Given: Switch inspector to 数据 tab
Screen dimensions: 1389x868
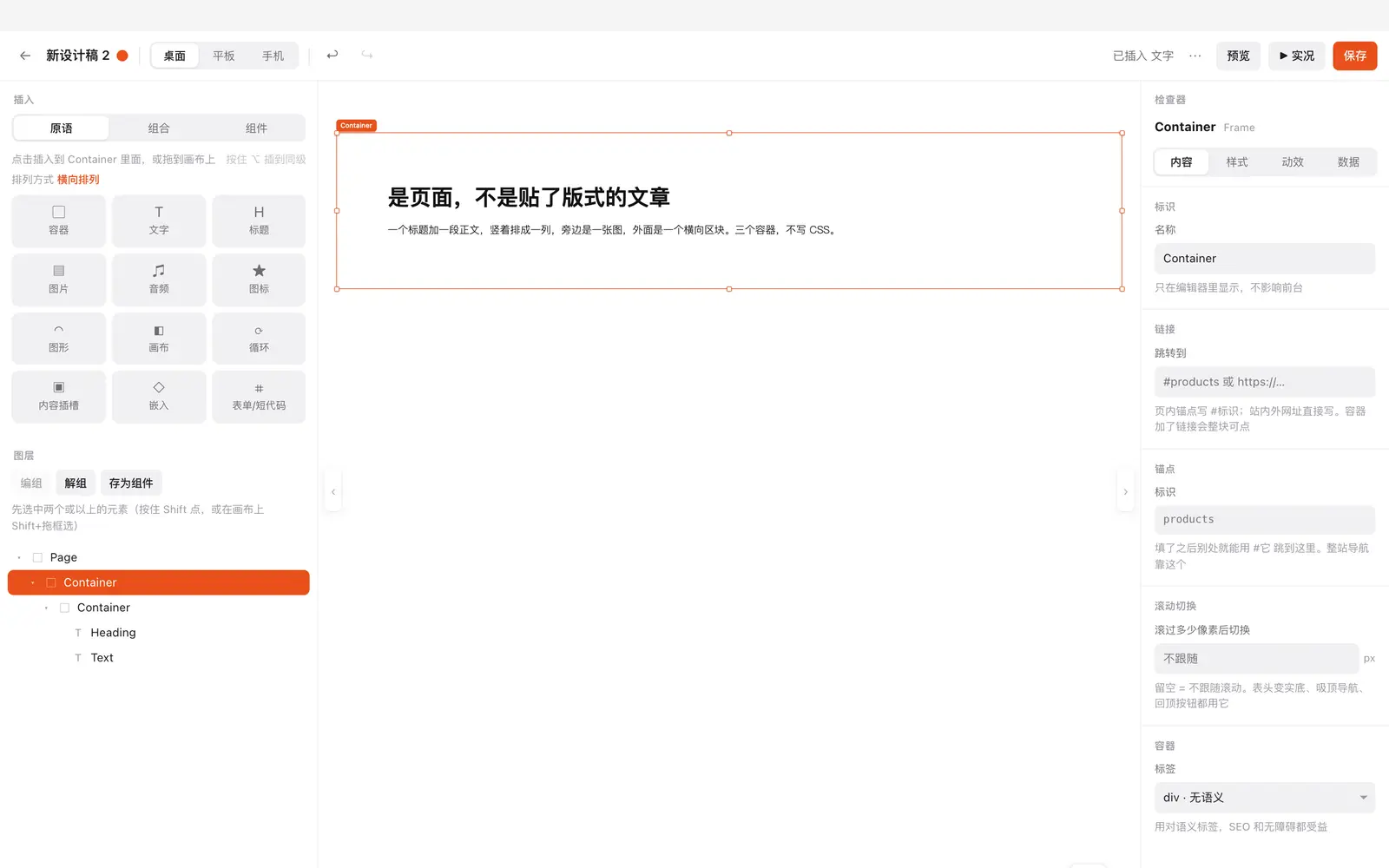Looking at the screenshot, I should pos(1348,162).
